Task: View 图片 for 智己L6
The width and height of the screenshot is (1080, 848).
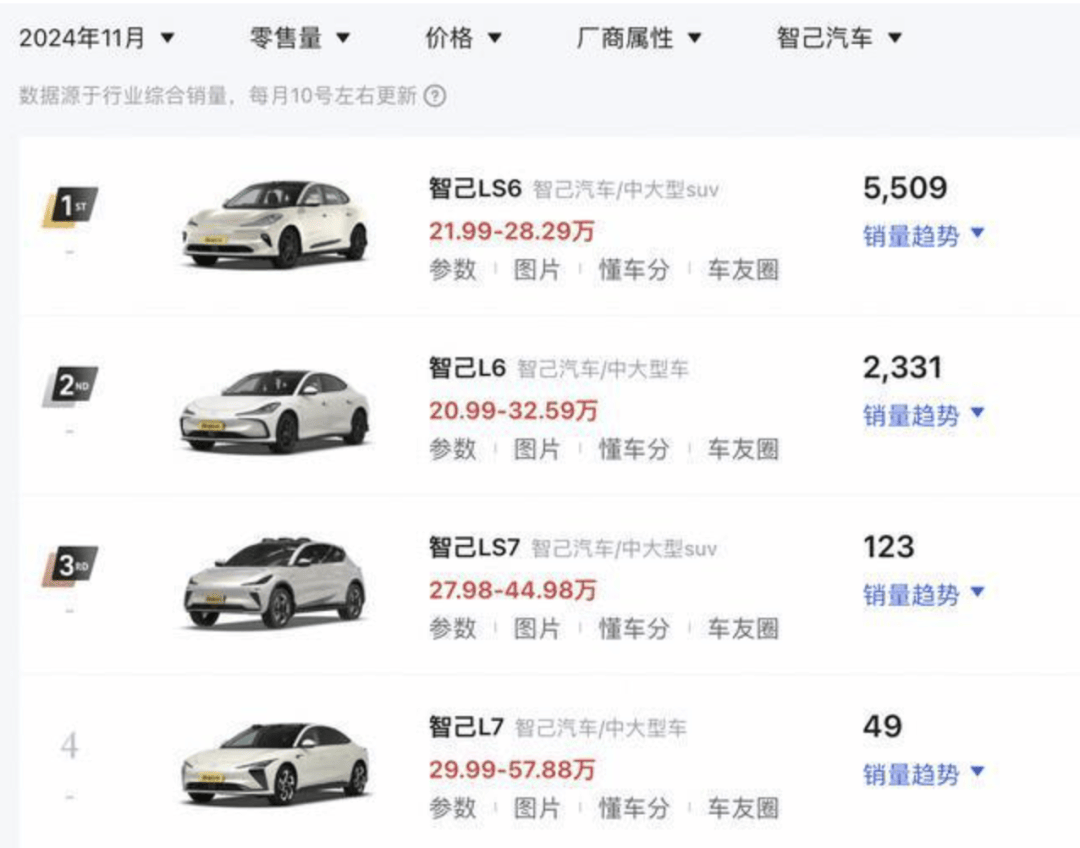Action: 537,449
